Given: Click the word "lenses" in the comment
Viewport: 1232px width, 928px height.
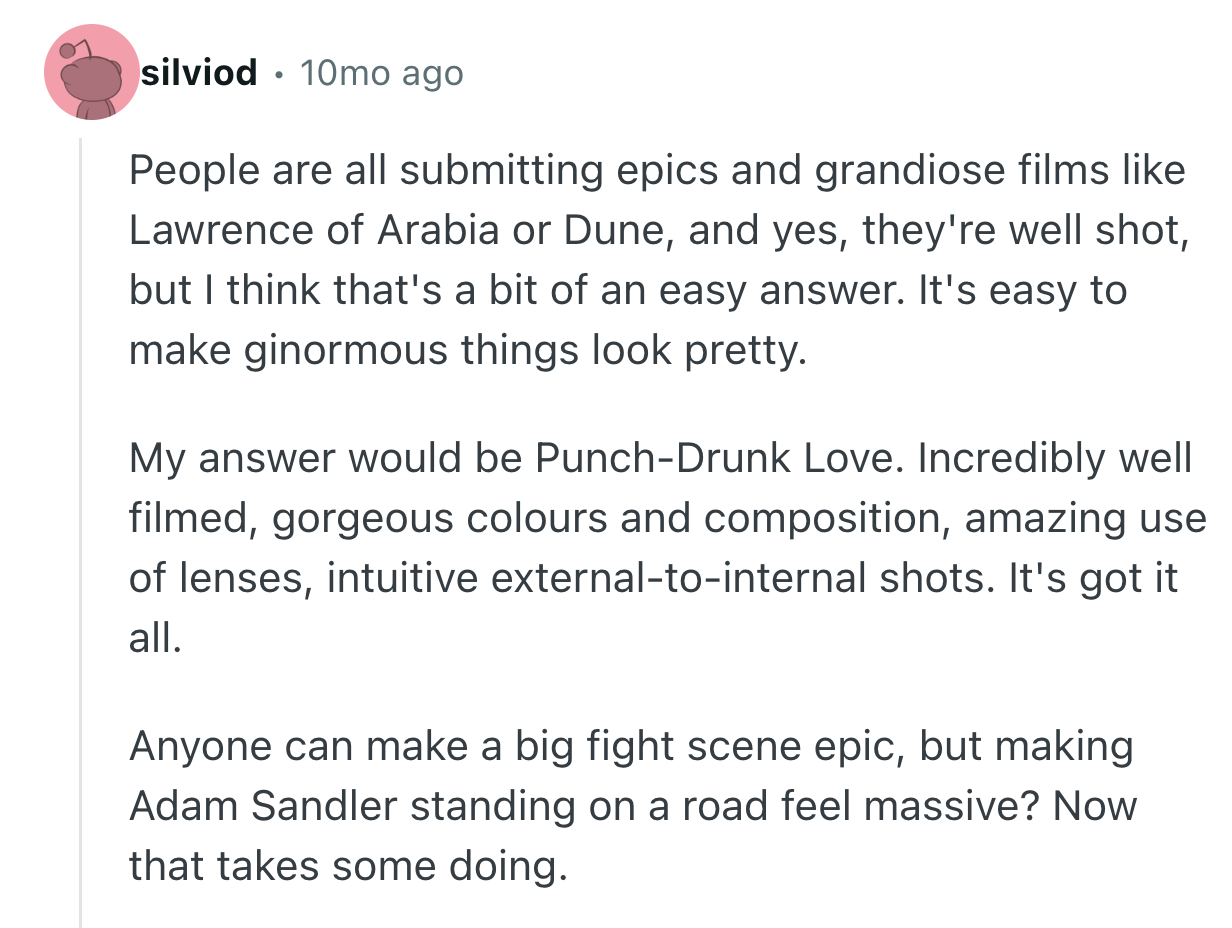Looking at the screenshot, I should coord(236,579).
